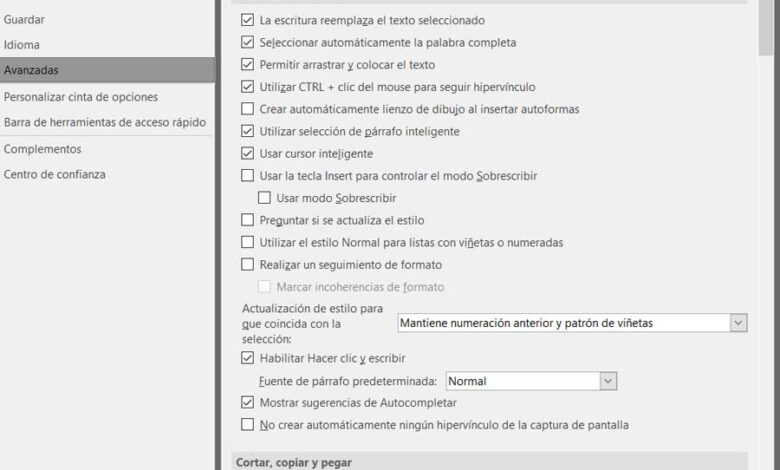The image size is (780, 470).
Task: Enable 'Usar la tecla Insert' checkbox
Action: 248,176
